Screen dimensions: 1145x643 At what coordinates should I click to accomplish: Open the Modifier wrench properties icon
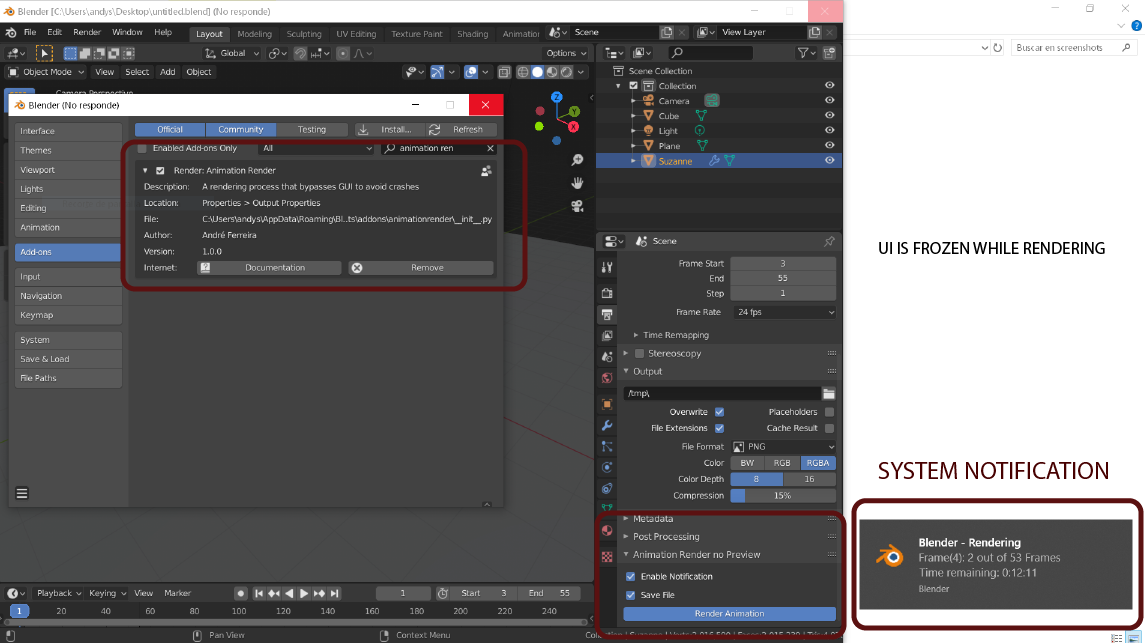tap(607, 426)
